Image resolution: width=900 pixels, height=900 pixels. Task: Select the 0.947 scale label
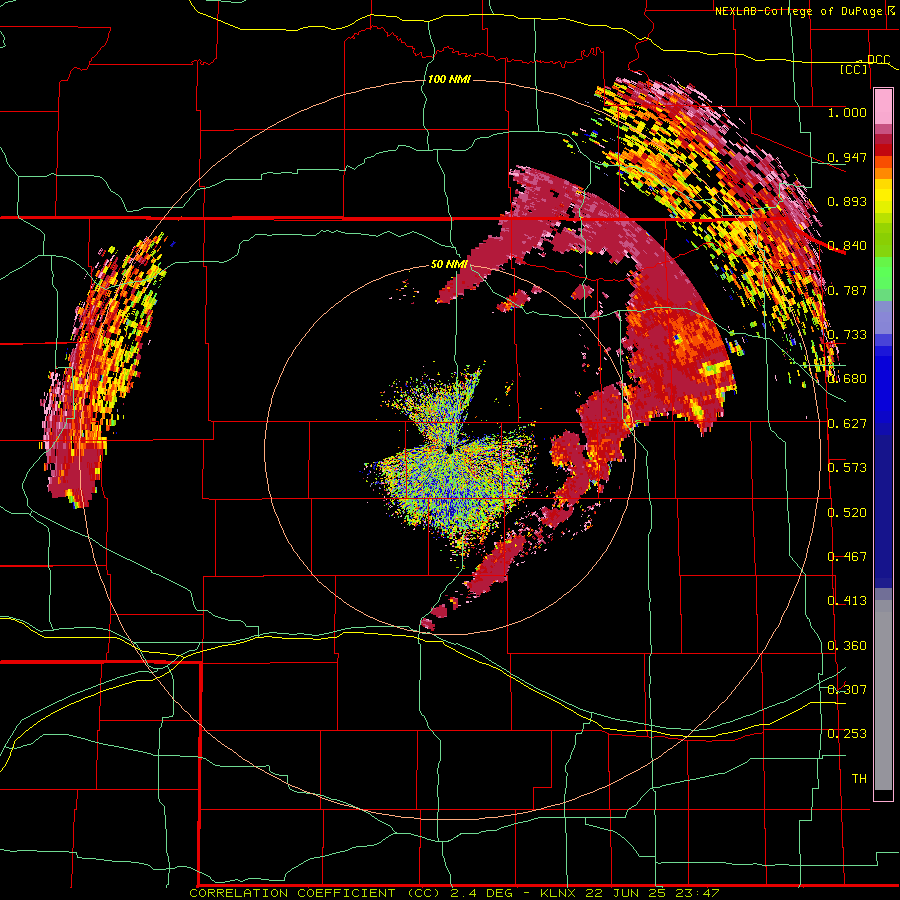tap(847, 157)
